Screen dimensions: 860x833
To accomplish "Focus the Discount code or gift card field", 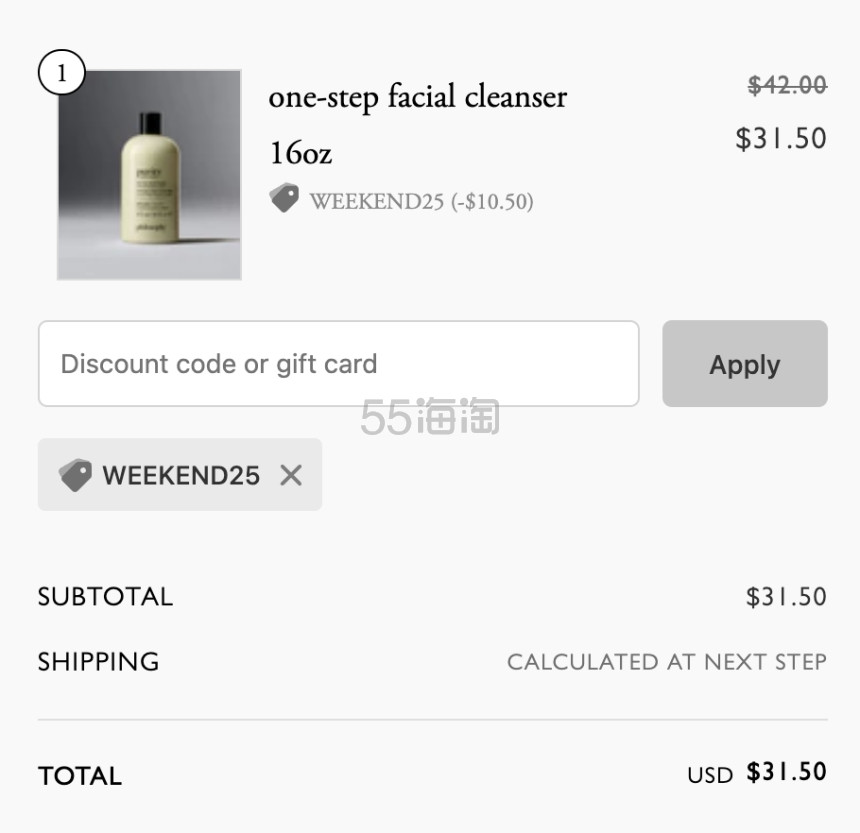I will pos(338,364).
